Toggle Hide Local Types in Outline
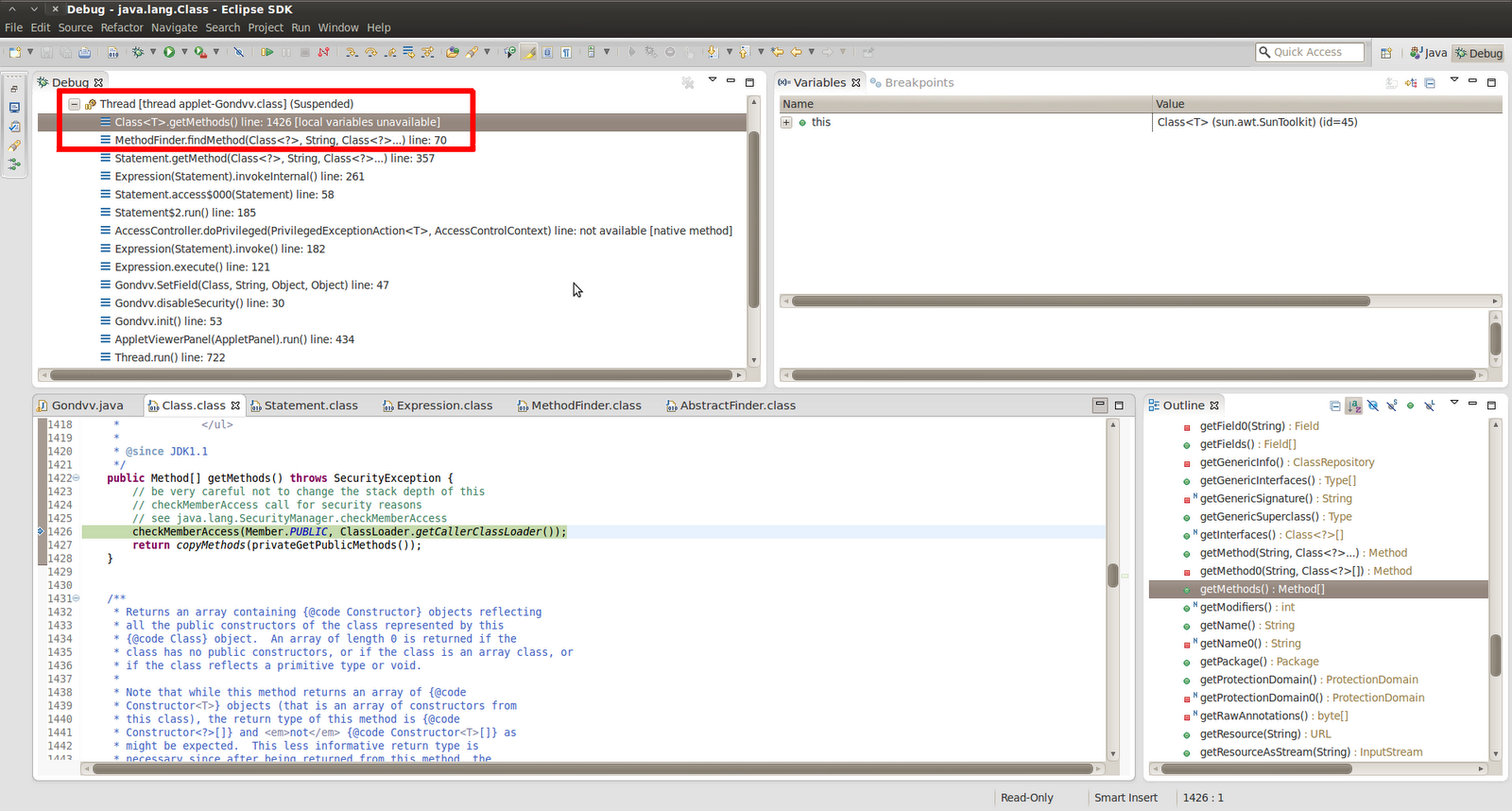 pos(1430,405)
